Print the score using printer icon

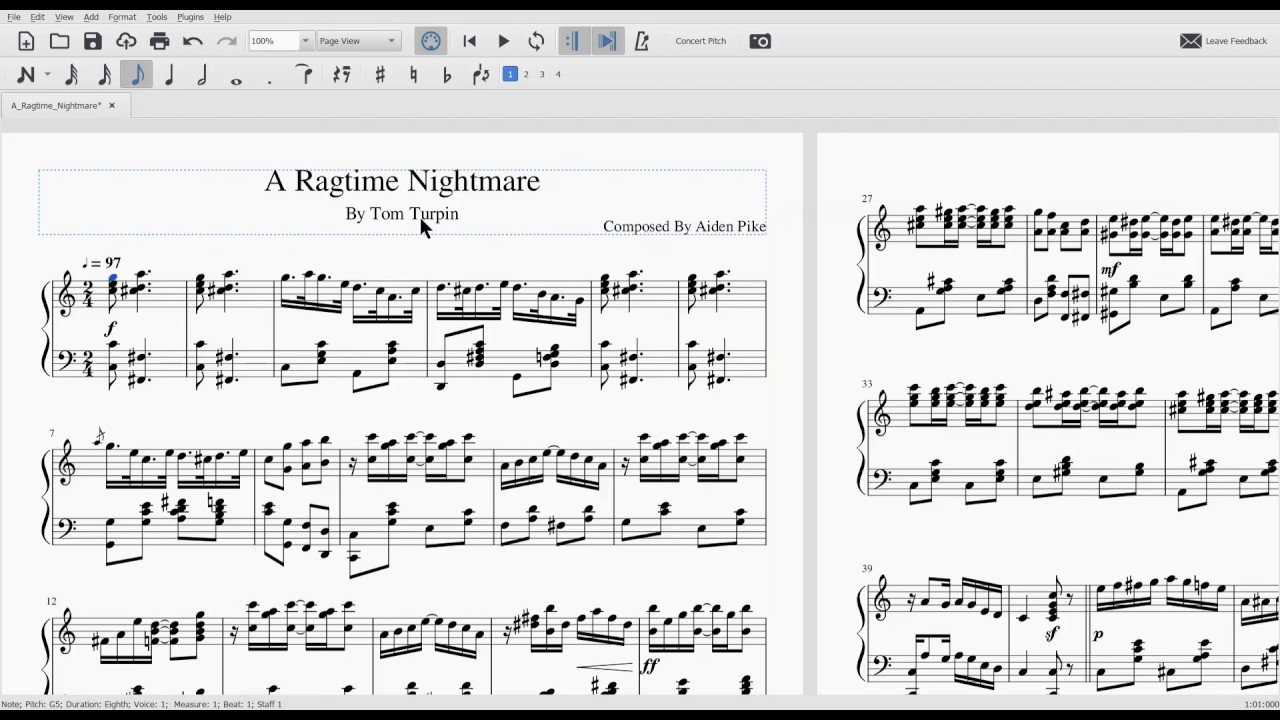160,41
